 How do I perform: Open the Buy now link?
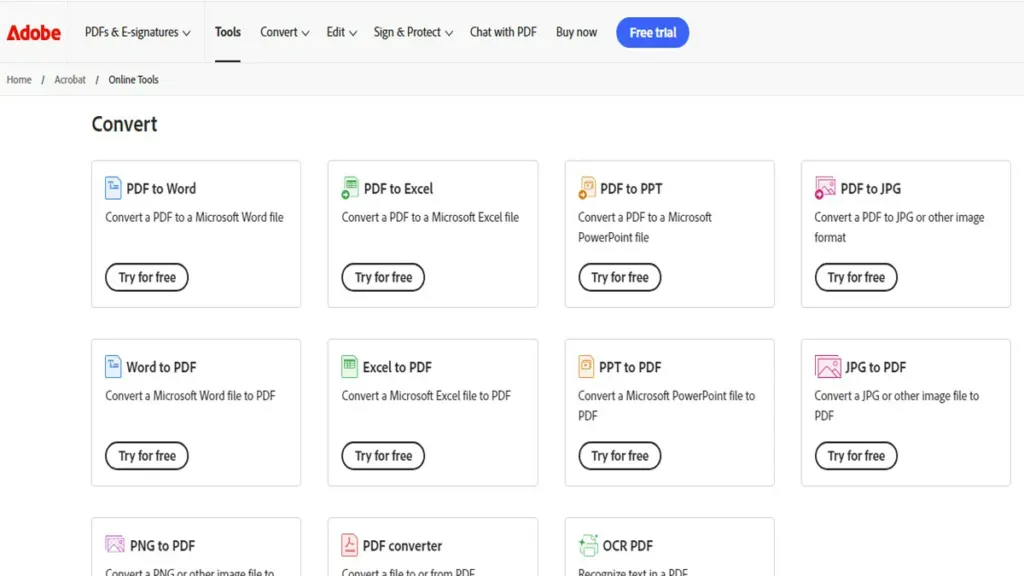[x=576, y=32]
